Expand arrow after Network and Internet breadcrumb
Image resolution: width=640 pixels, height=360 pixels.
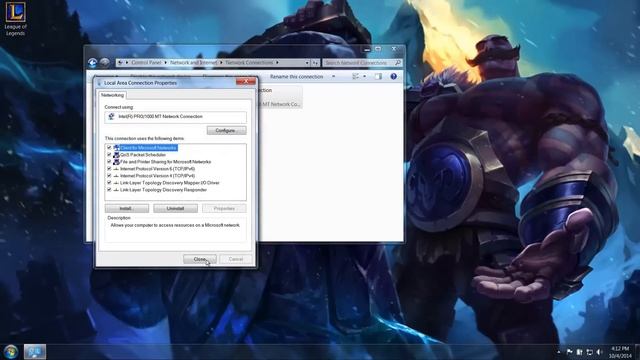tap(221, 62)
